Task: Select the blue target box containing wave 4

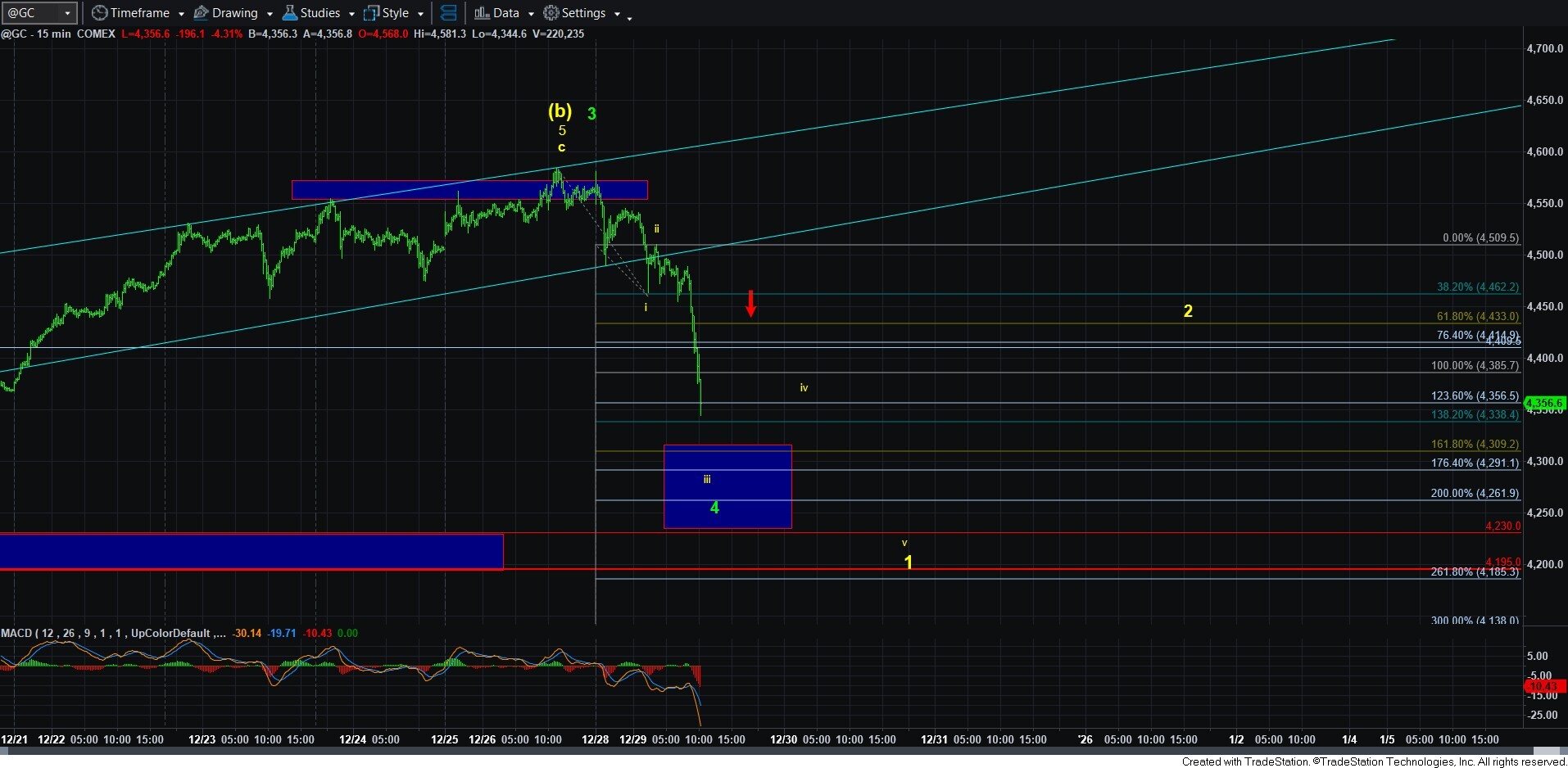Action: pos(727,486)
